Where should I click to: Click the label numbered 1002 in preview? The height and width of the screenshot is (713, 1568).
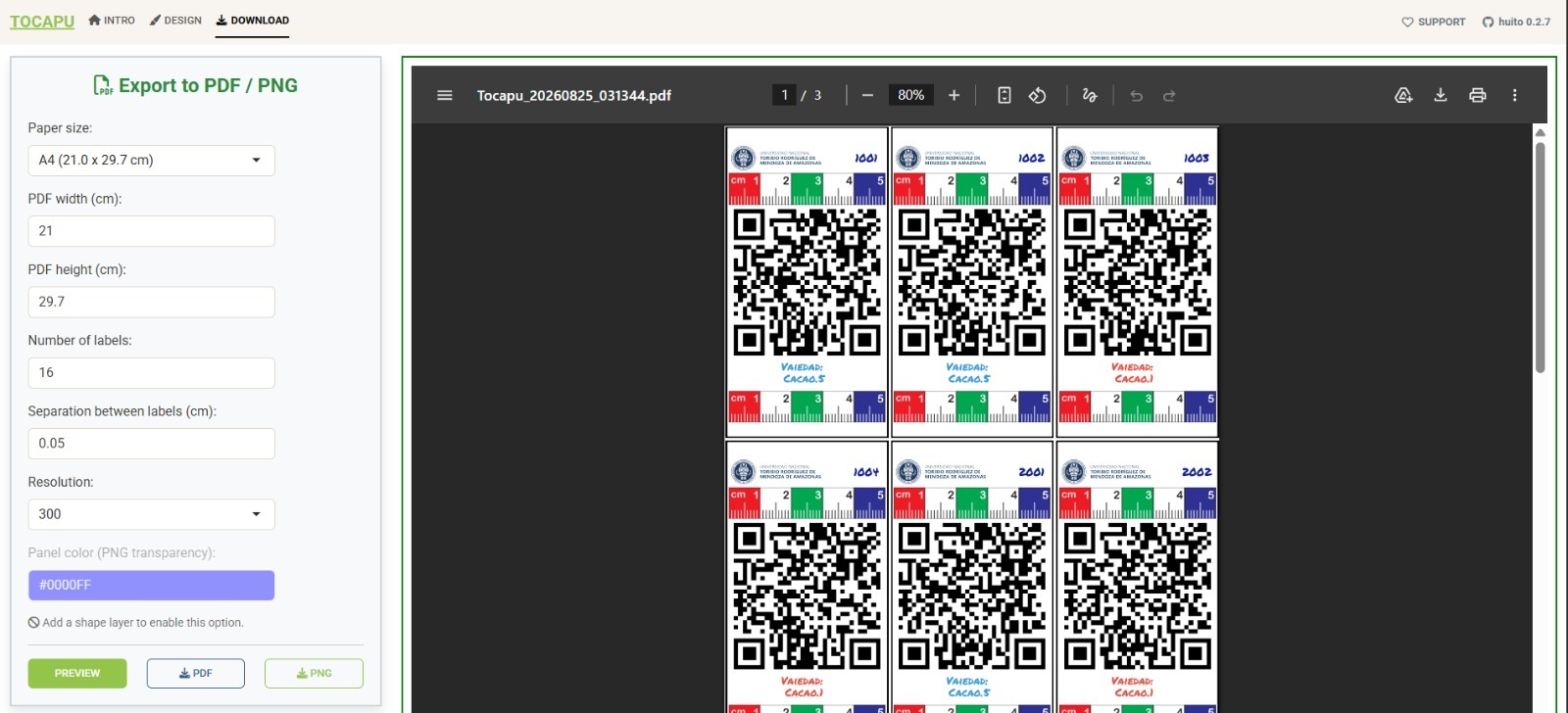(972, 282)
